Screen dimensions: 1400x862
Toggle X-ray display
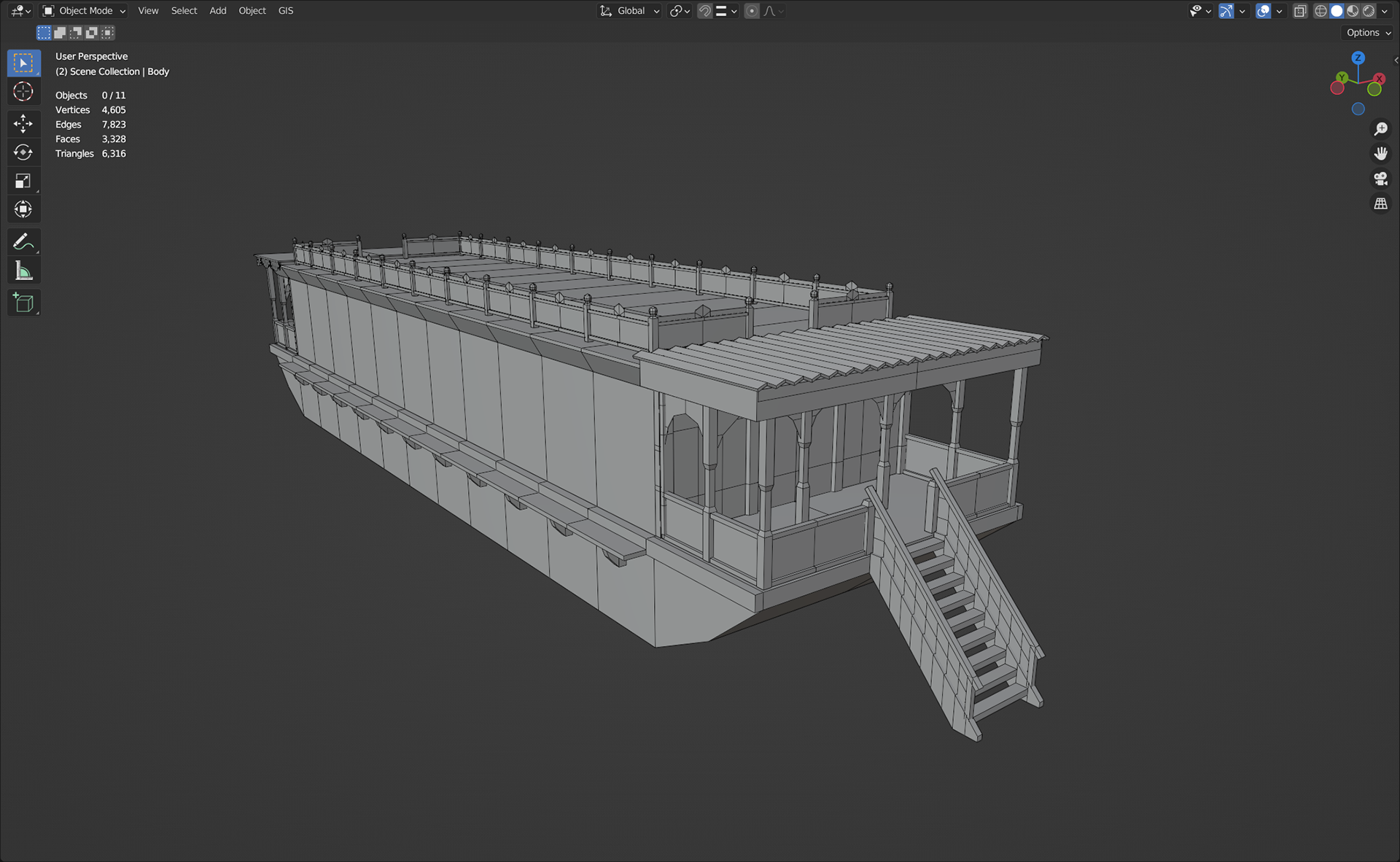pos(1300,11)
